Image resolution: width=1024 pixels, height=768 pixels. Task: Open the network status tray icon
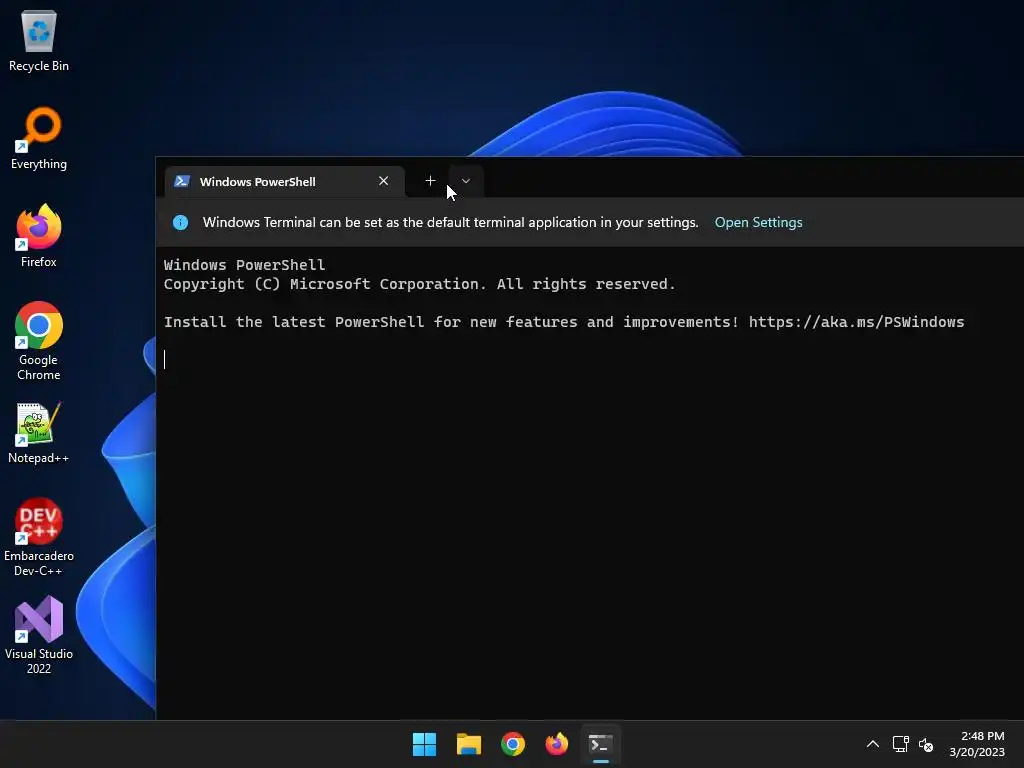coord(901,744)
